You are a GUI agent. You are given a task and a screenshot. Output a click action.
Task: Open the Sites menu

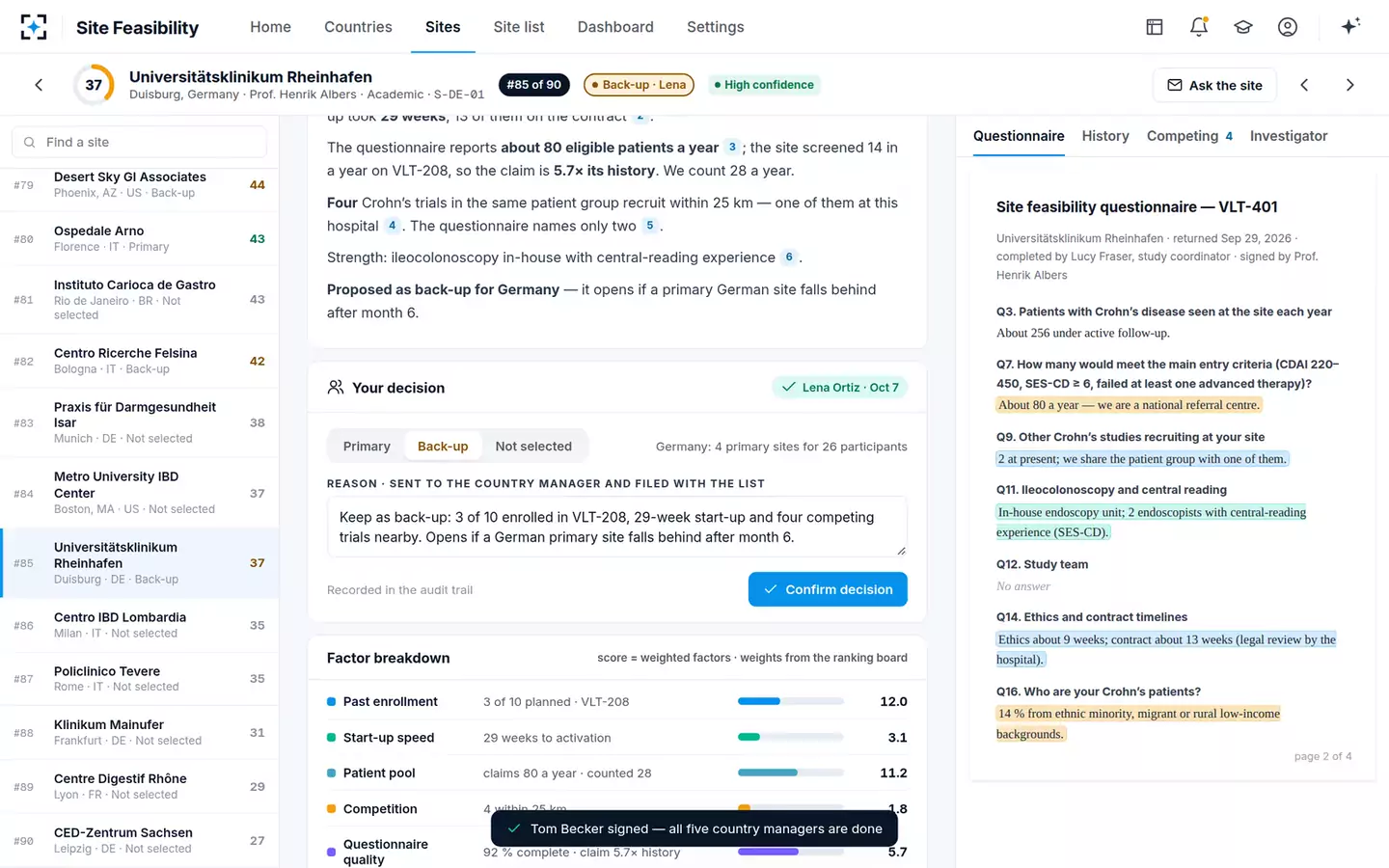pos(443,27)
